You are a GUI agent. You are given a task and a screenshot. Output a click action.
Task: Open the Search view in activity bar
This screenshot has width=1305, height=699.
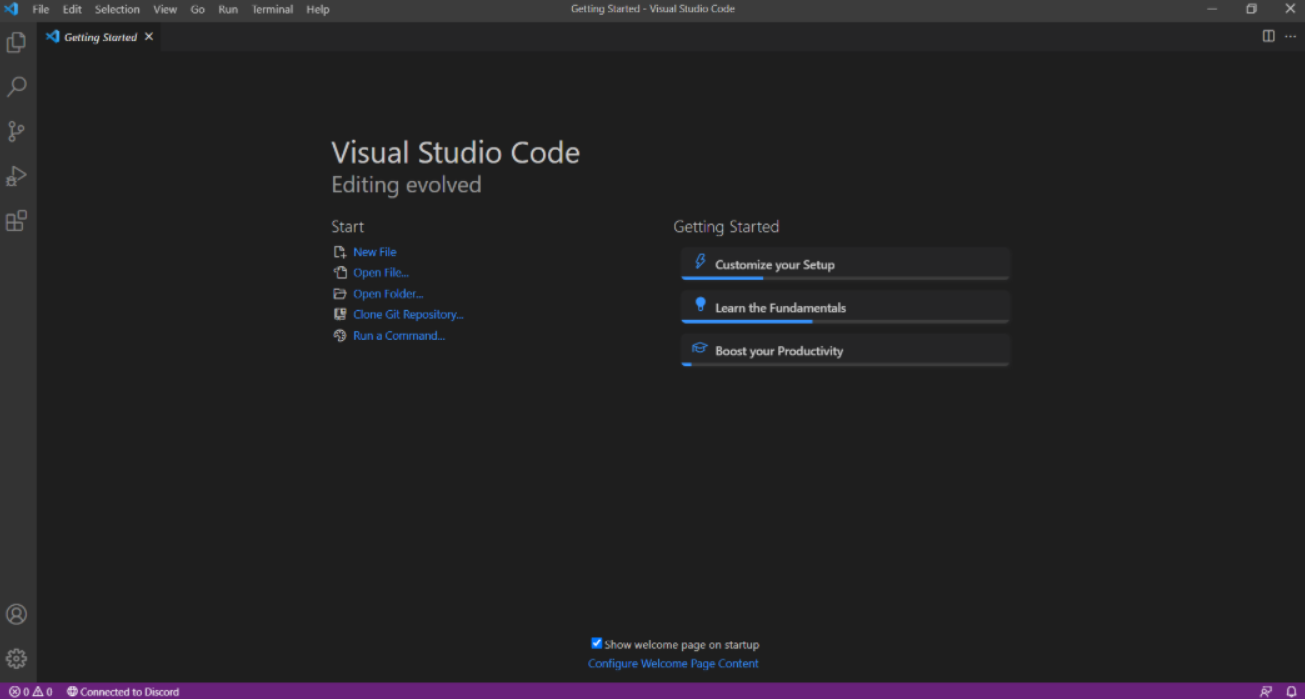(x=16, y=87)
